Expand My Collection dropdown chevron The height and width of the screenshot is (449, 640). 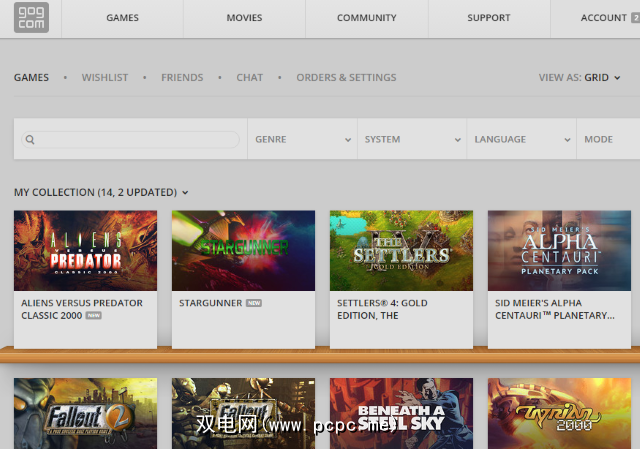pos(185,193)
